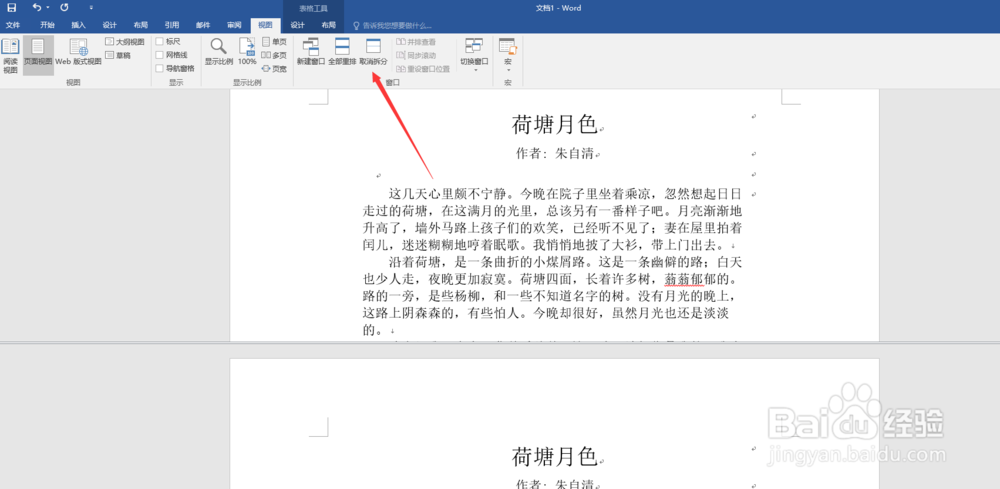Viewport: 1000px width, 489px height.
Task: Set zoom to 100%
Action: coord(247,52)
